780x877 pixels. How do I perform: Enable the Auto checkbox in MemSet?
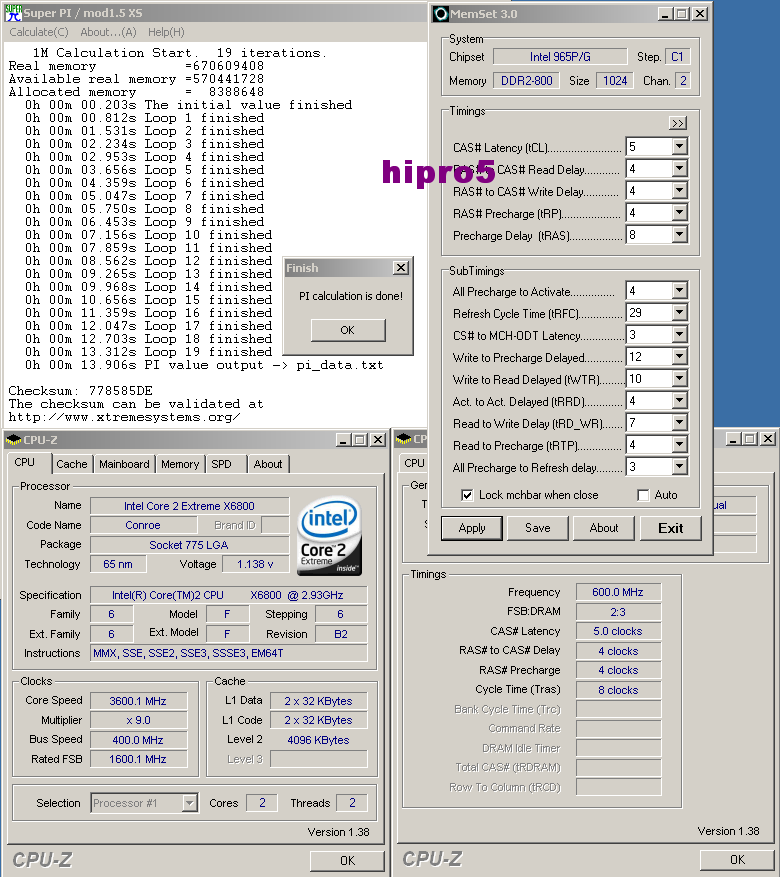tap(643, 496)
